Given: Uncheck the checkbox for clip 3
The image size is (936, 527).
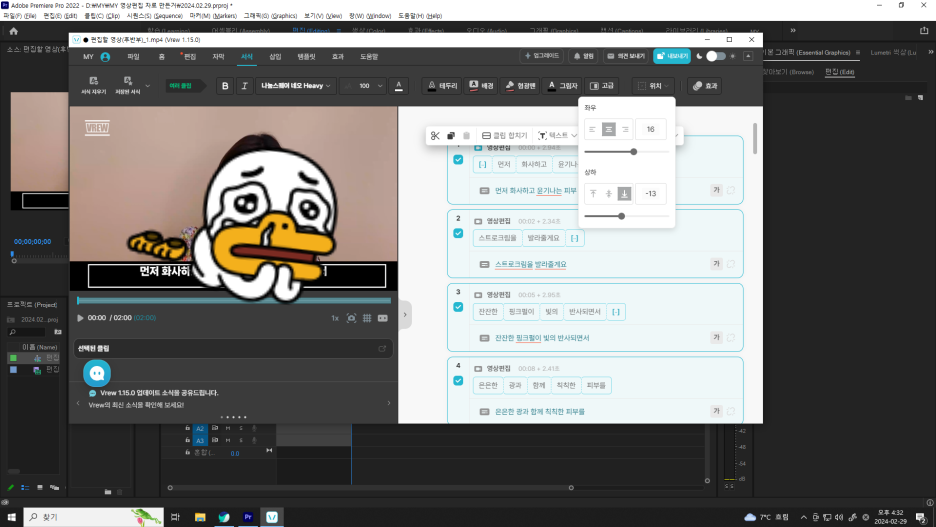Looking at the screenshot, I should tap(458, 307).
